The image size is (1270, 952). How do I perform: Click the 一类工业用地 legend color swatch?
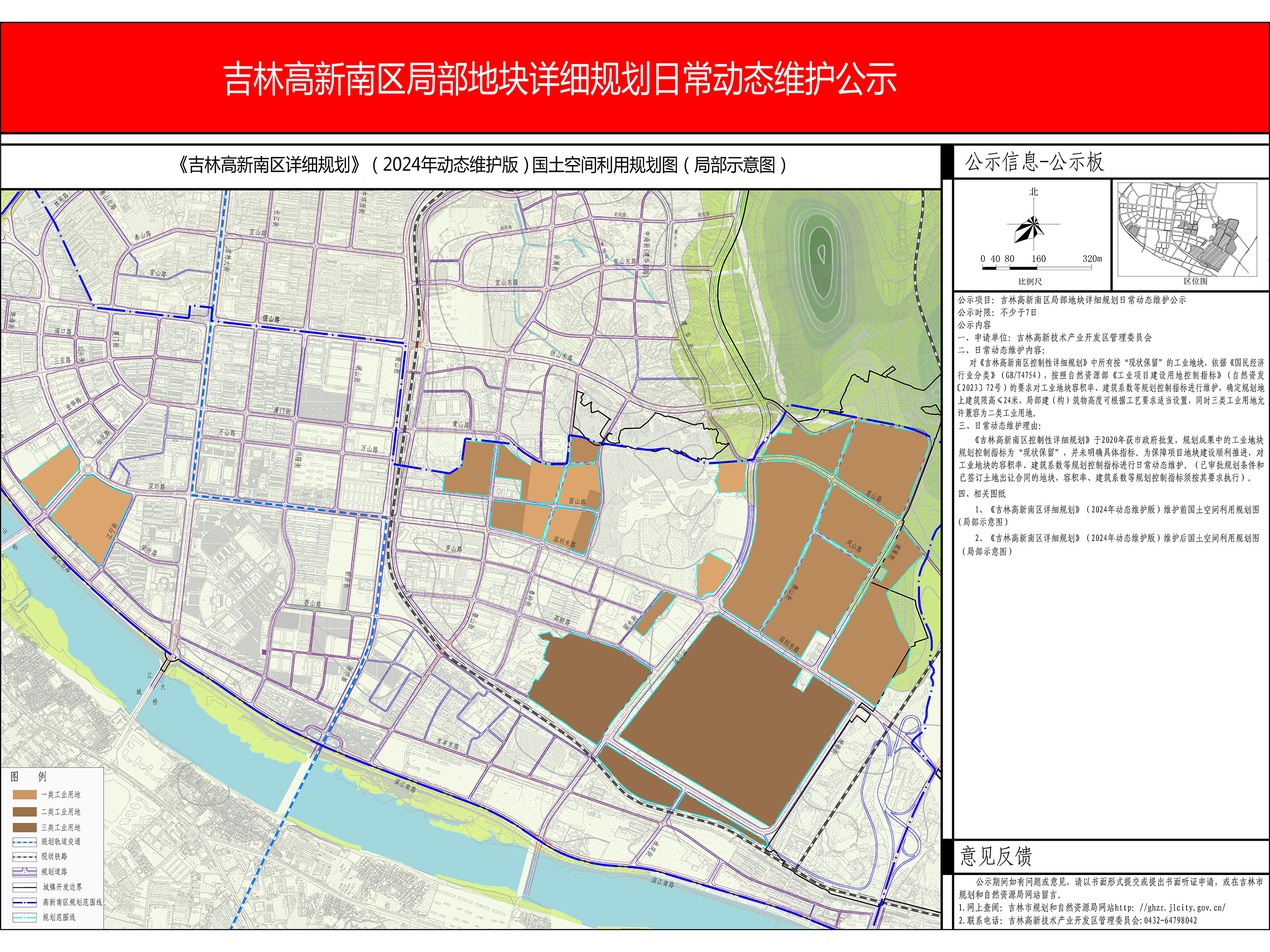[x=25, y=795]
